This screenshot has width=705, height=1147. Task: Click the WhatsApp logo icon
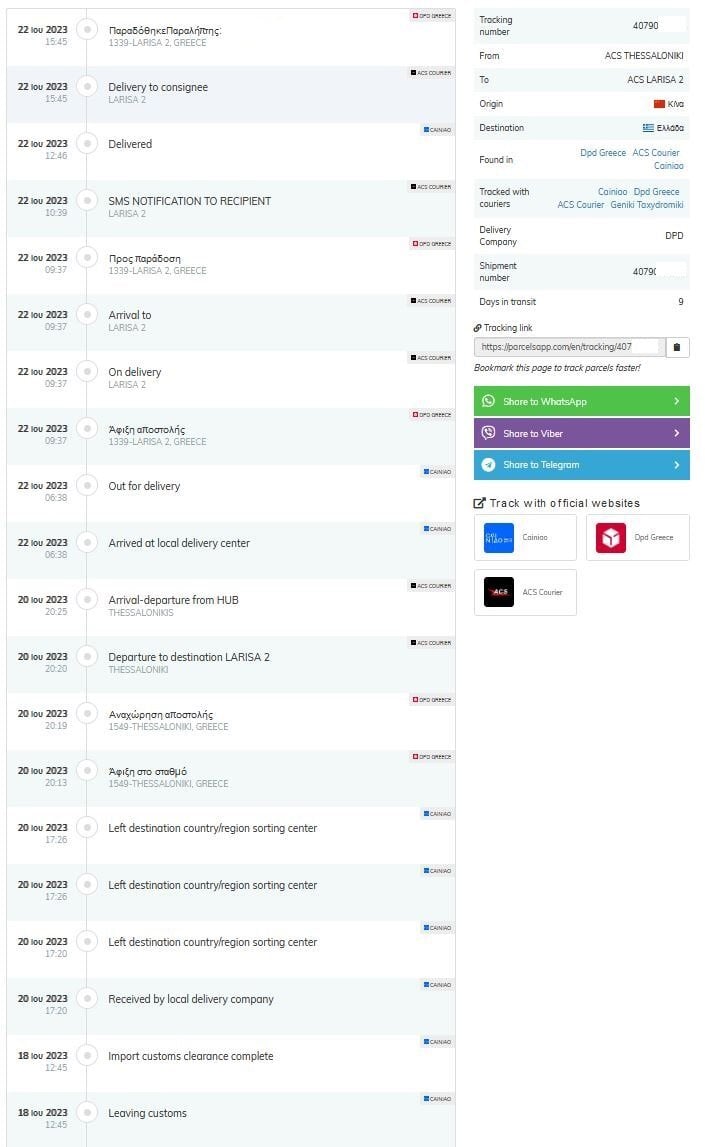489,401
